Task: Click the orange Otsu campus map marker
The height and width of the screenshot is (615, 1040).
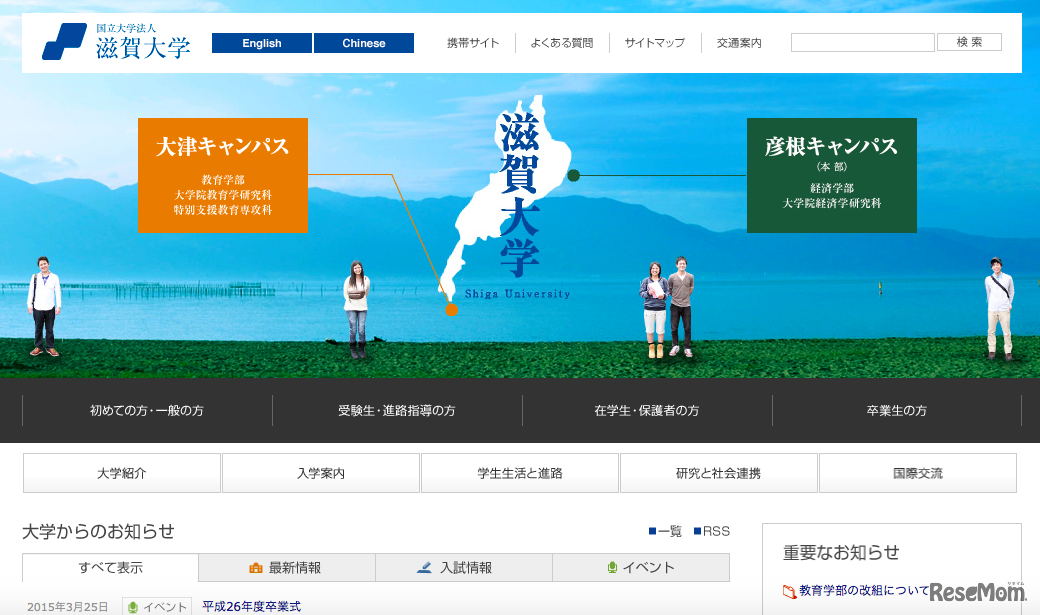Action: click(451, 309)
